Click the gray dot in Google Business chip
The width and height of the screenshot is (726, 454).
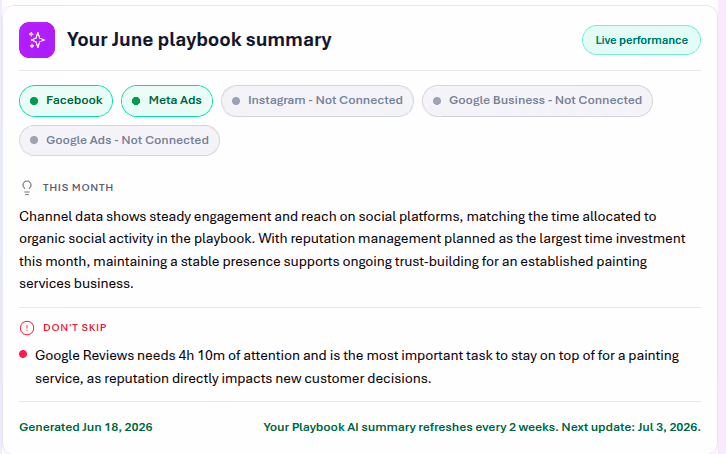437,101
